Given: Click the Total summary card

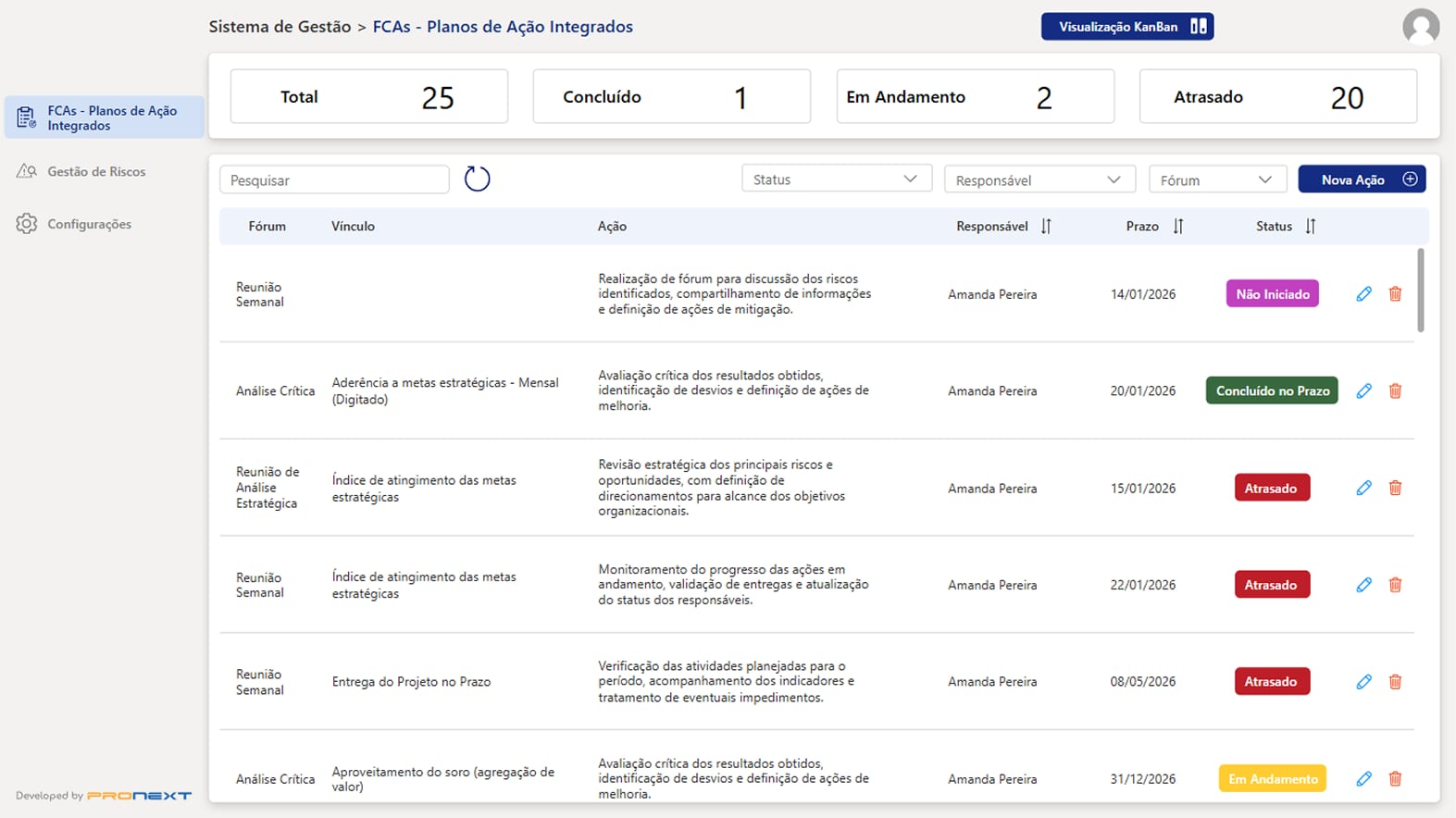Looking at the screenshot, I should 369,96.
